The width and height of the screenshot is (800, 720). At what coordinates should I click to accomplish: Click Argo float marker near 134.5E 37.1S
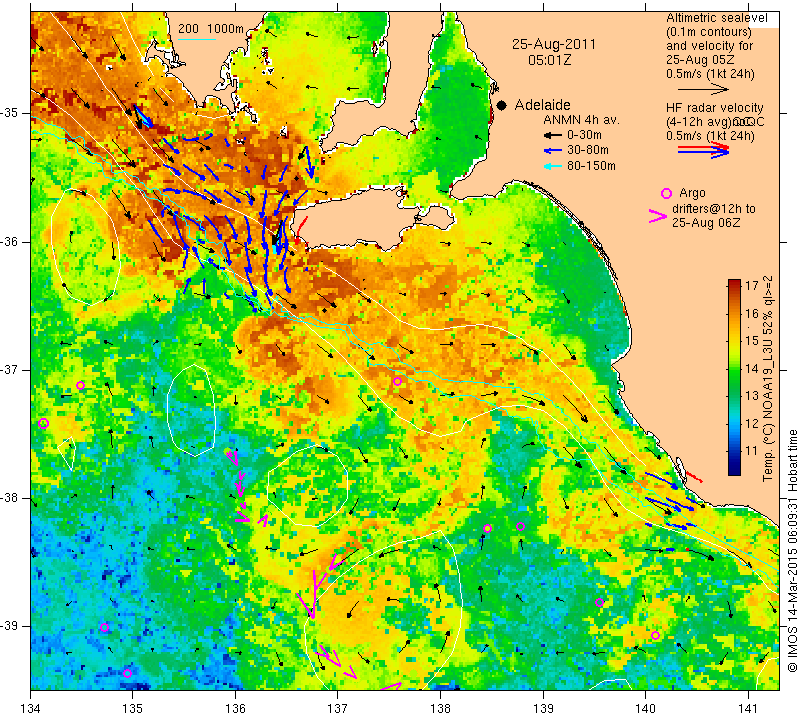(80, 385)
